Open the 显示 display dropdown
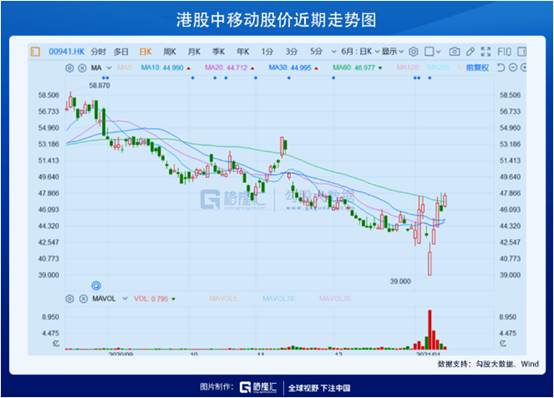Screen dimensions: 554x398 393,52
